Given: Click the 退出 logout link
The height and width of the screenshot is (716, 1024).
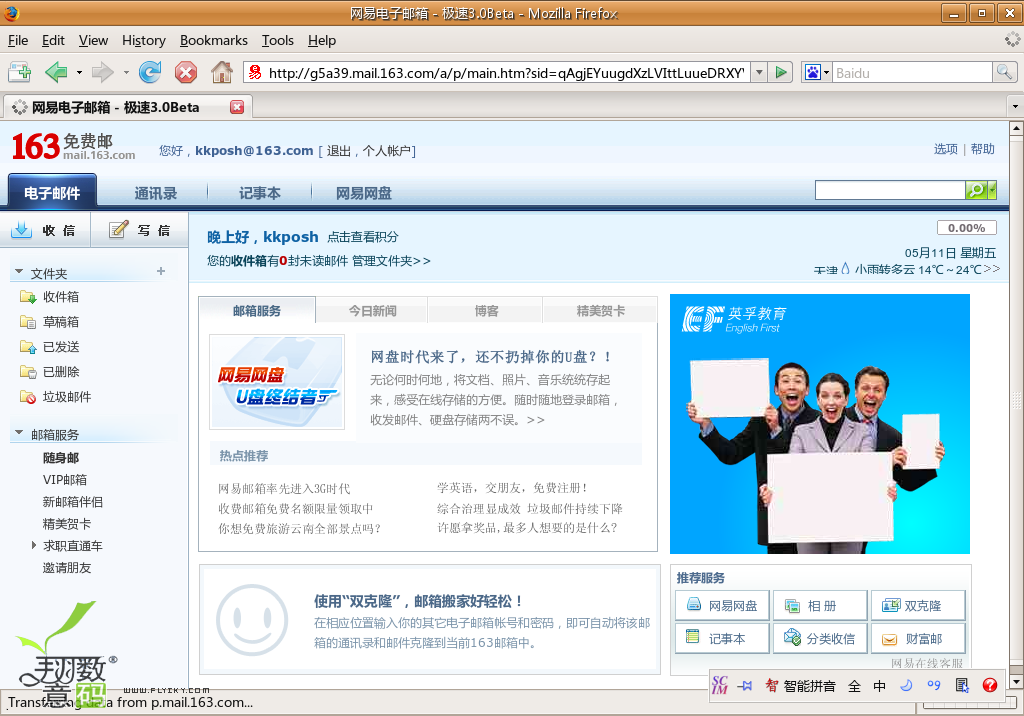Looking at the screenshot, I should 339,151.
